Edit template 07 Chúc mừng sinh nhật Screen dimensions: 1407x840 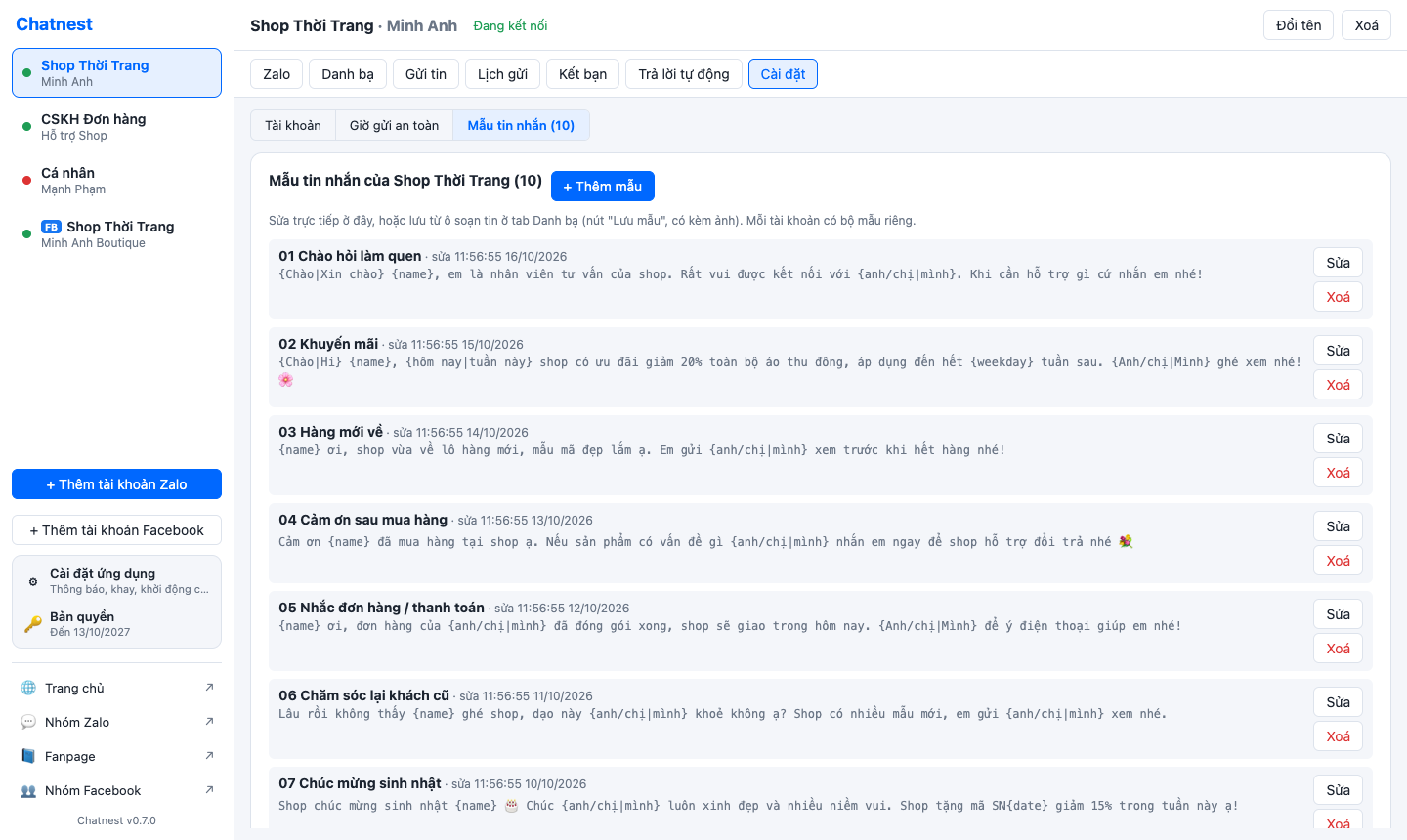[x=1338, y=790]
